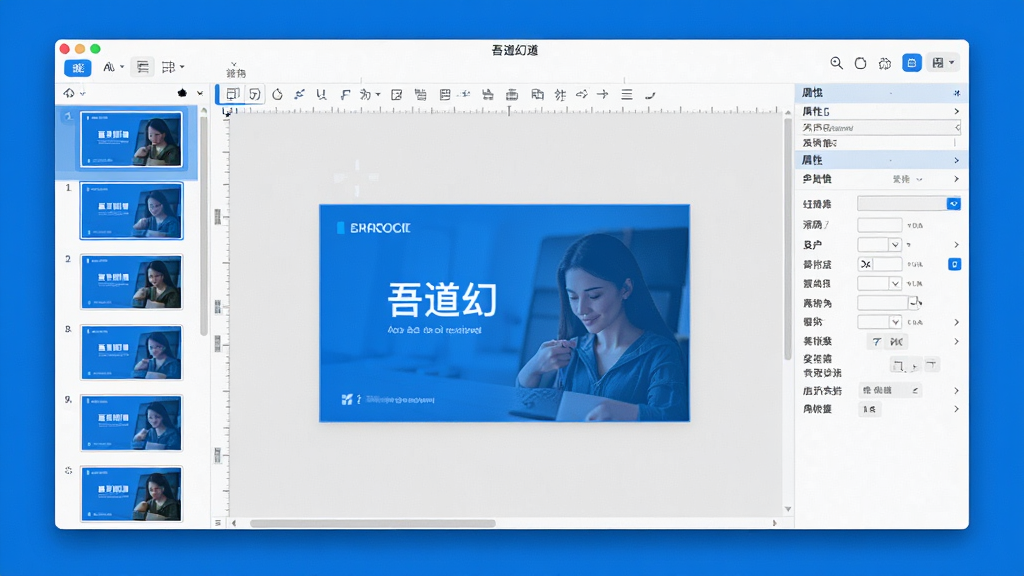Viewport: 1024px width, 576px height.
Task: Click the blue tab button at top left
Action: point(78,68)
